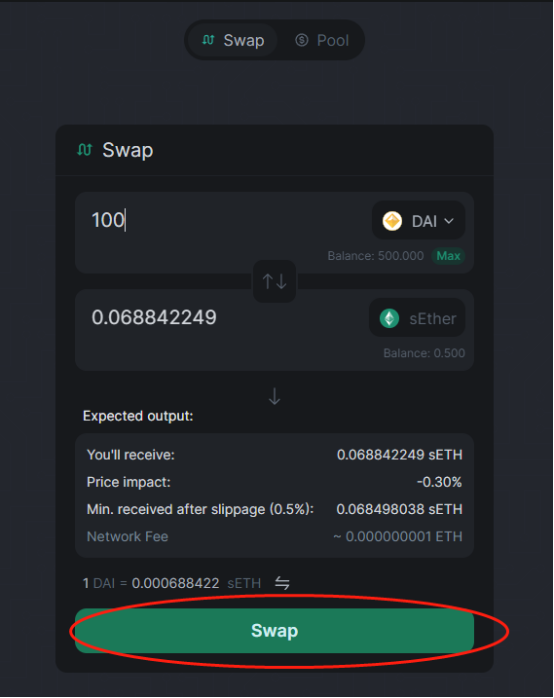The image size is (554, 698).
Task: Click the green Swap button
Action: click(275, 631)
